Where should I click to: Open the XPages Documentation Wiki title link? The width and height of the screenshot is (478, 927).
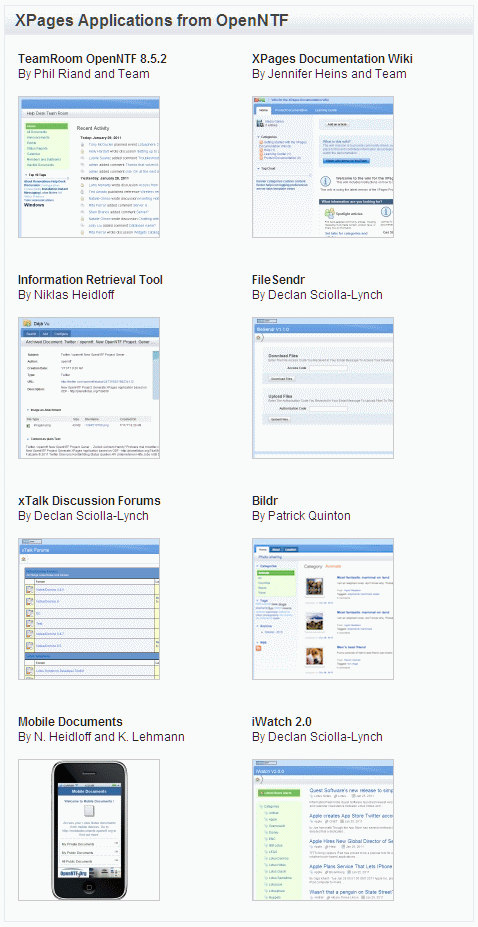pos(332,59)
